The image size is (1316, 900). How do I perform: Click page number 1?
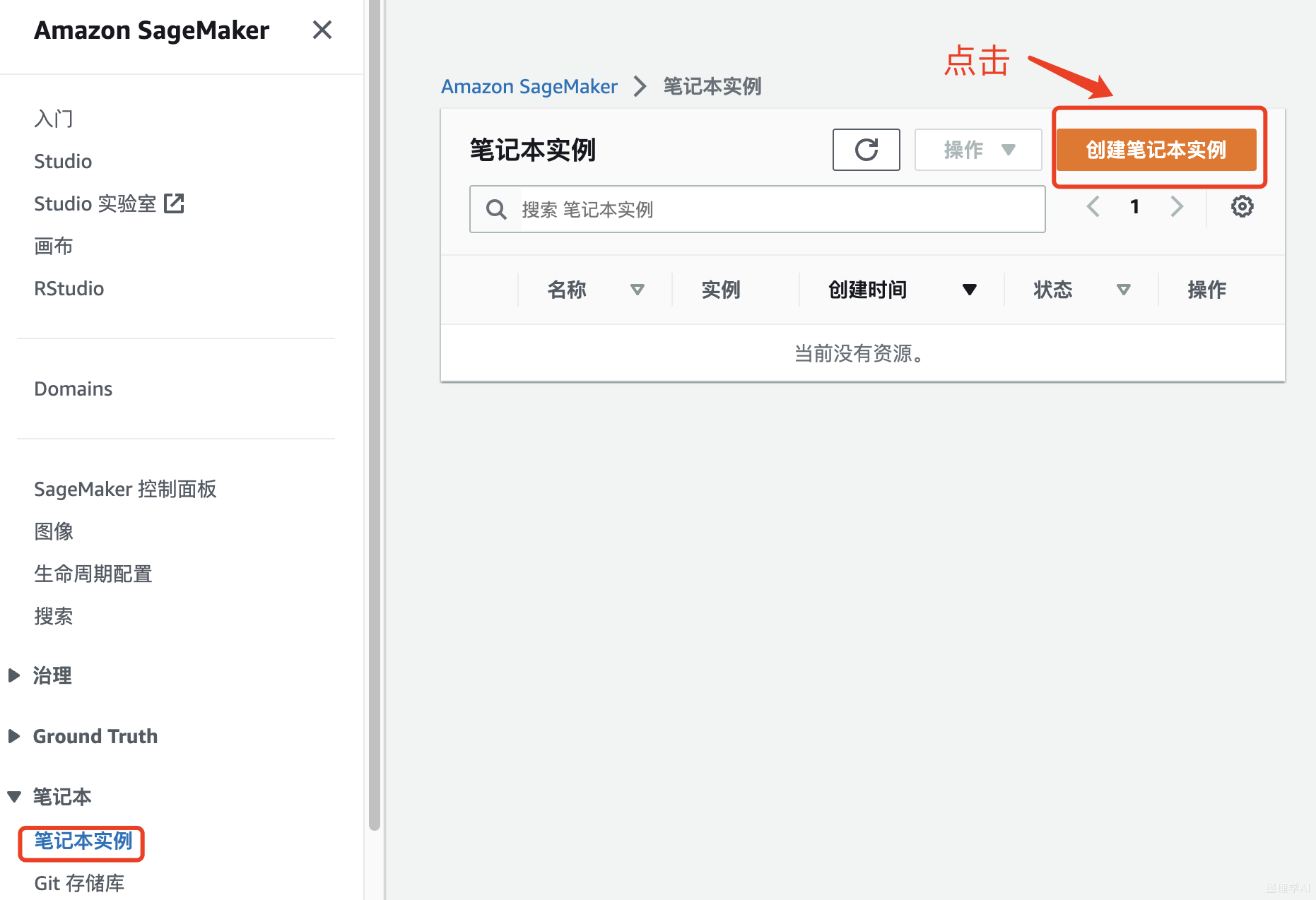pyautogui.click(x=1134, y=206)
